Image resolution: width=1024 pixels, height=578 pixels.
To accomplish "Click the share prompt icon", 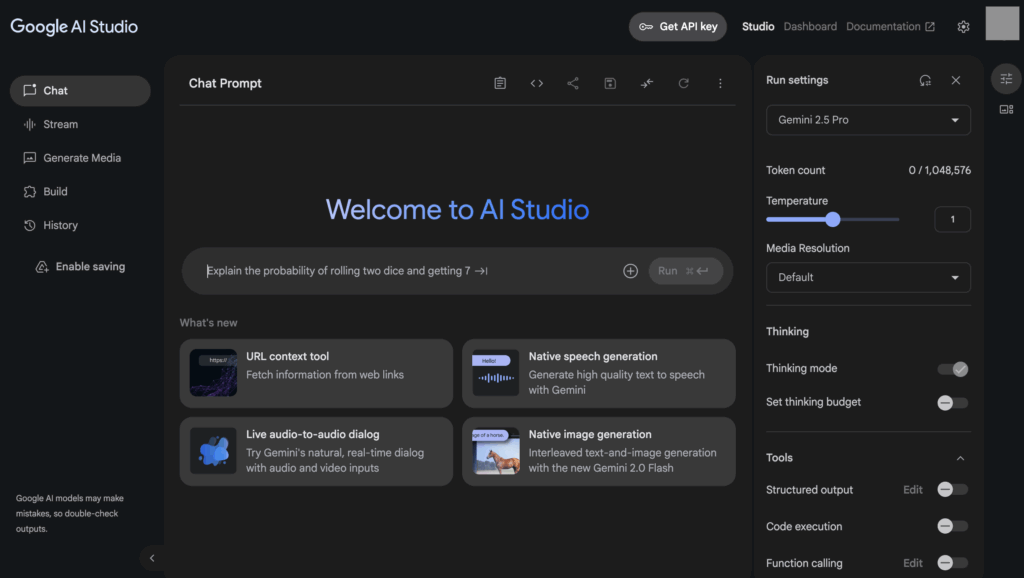I will [x=573, y=83].
